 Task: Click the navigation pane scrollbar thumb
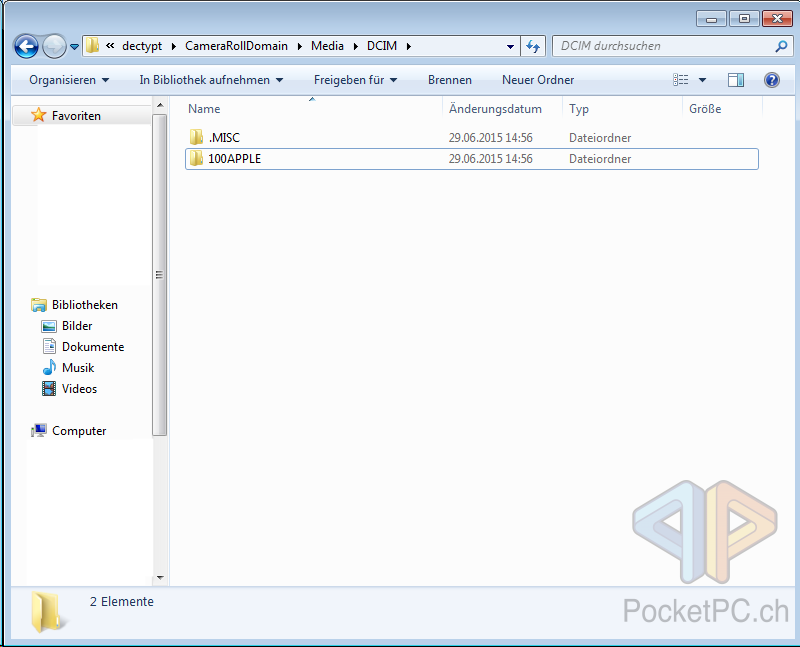click(x=160, y=275)
